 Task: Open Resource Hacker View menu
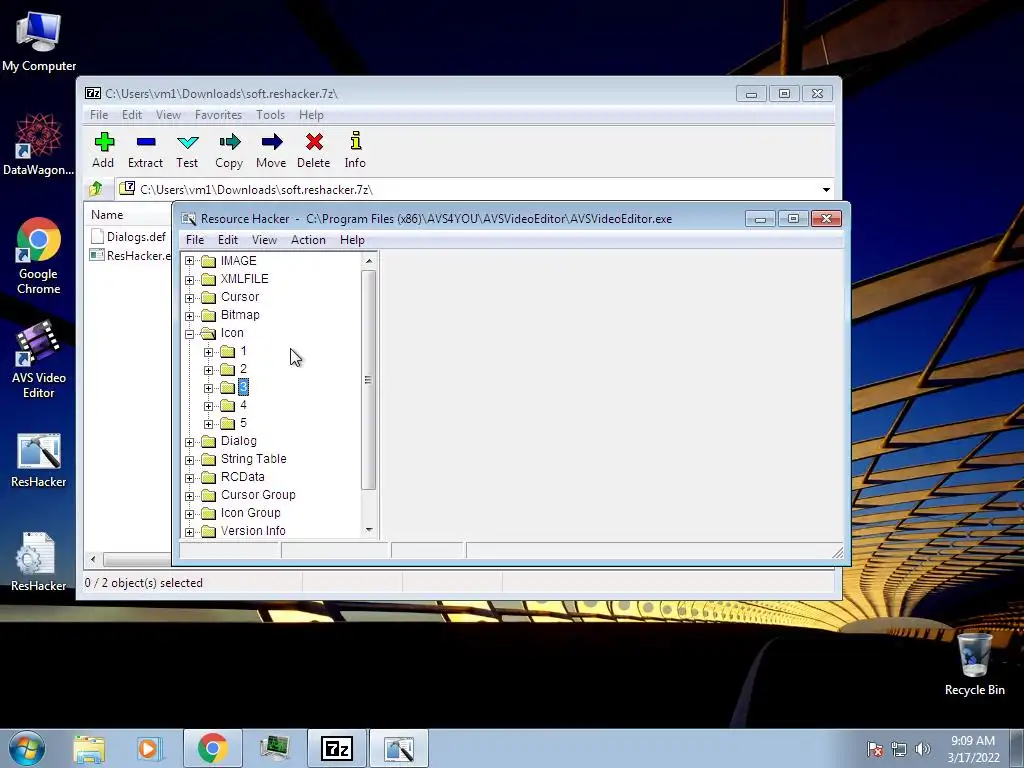(264, 240)
